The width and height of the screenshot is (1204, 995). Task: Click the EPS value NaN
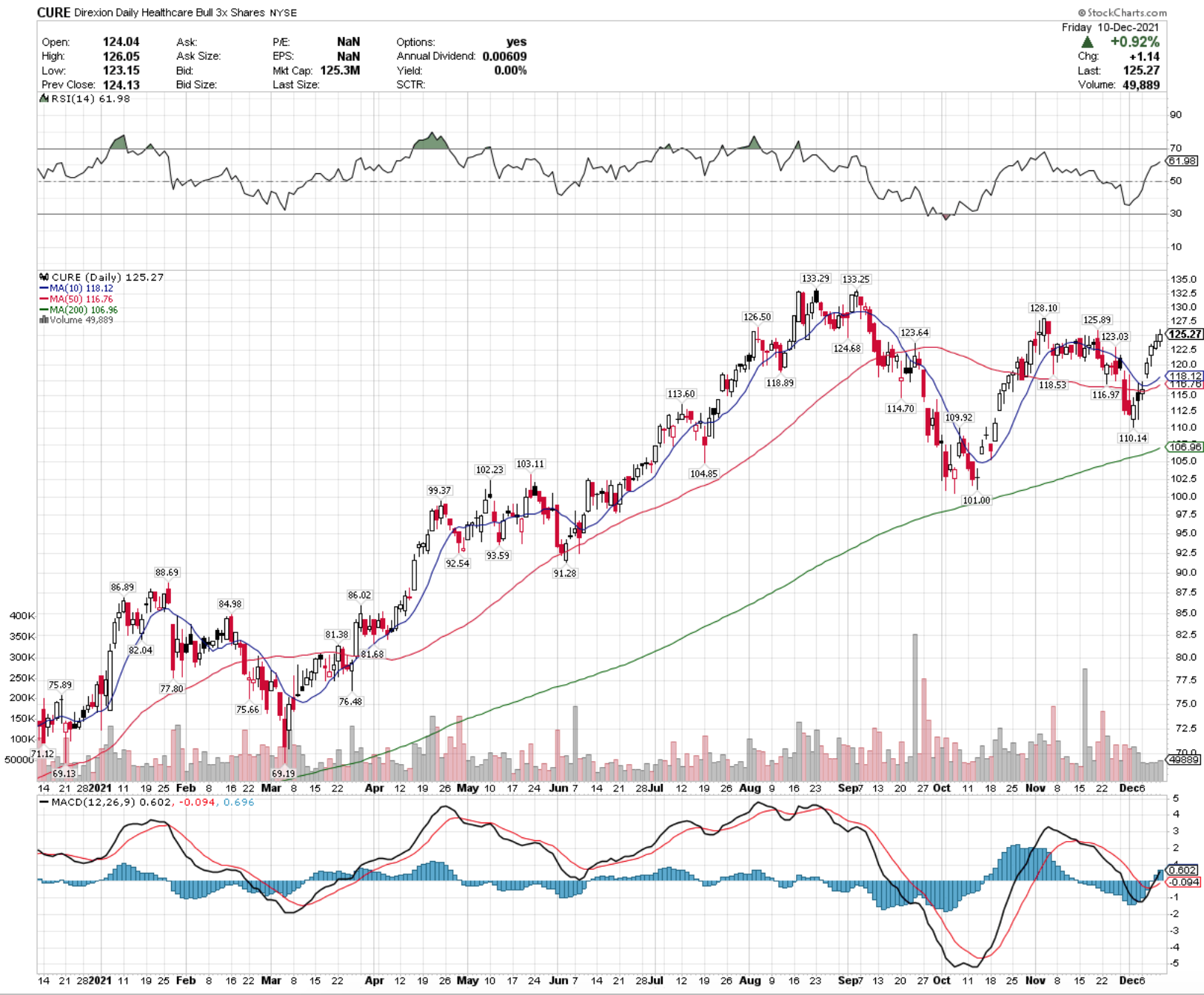pos(348,56)
